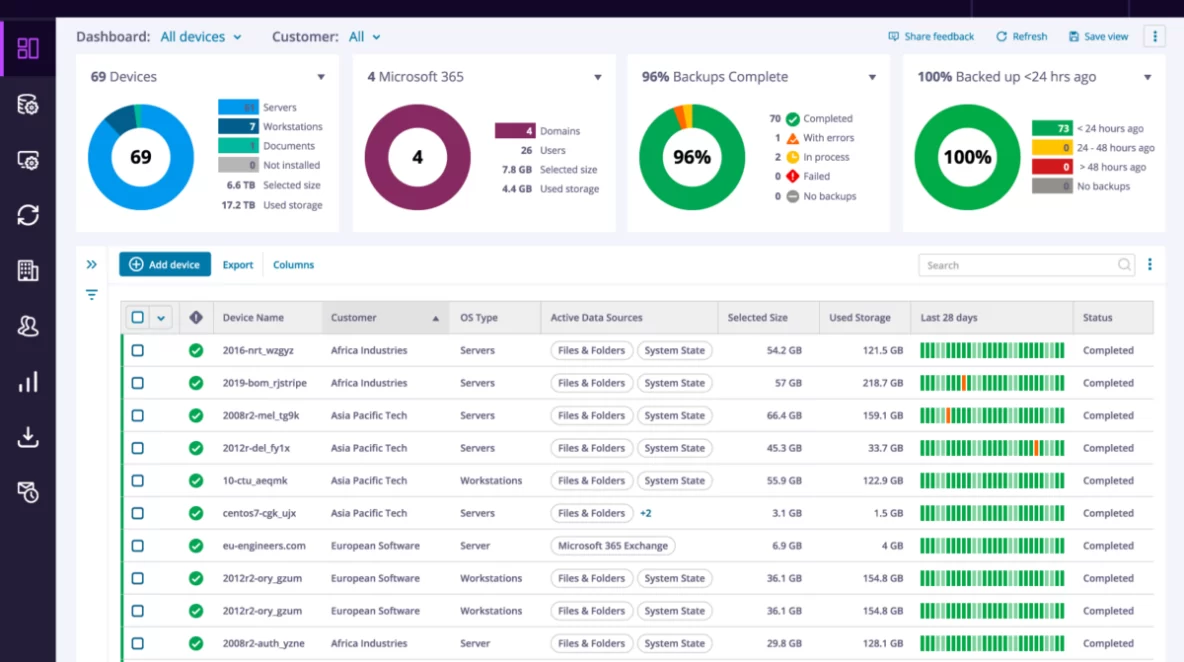1184x662 pixels.
Task: Toggle the select-all checkbox in table header
Action: (x=138, y=318)
